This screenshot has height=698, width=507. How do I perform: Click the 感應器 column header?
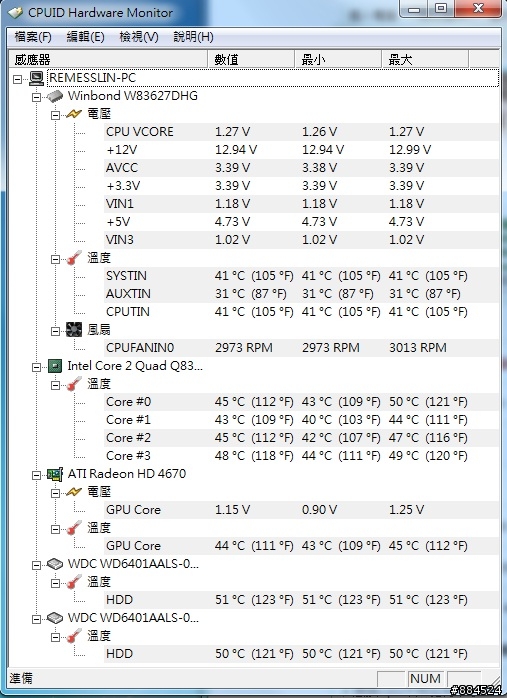tap(108, 59)
